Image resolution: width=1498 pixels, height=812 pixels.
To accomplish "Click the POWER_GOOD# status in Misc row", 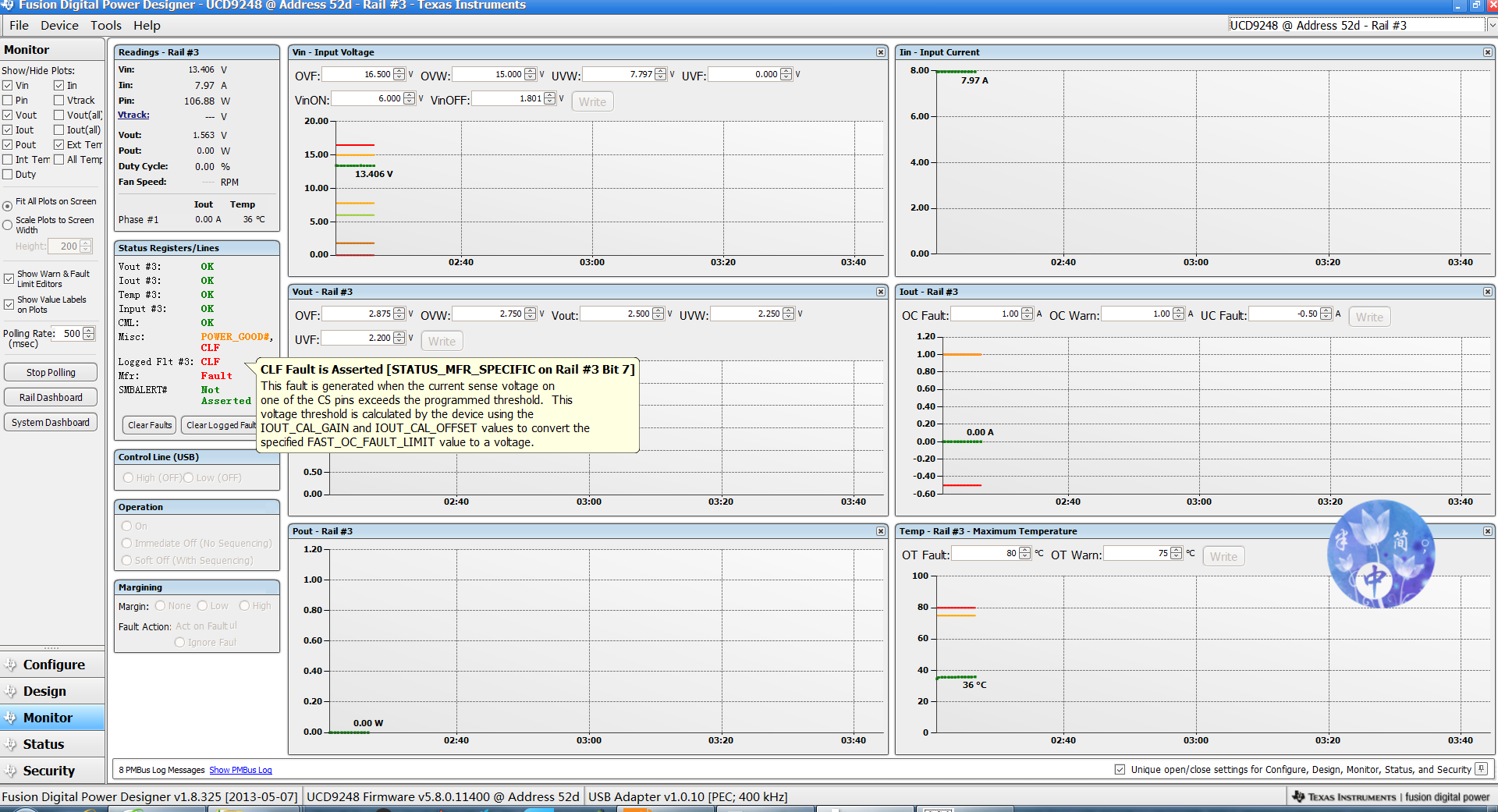I will [236, 337].
